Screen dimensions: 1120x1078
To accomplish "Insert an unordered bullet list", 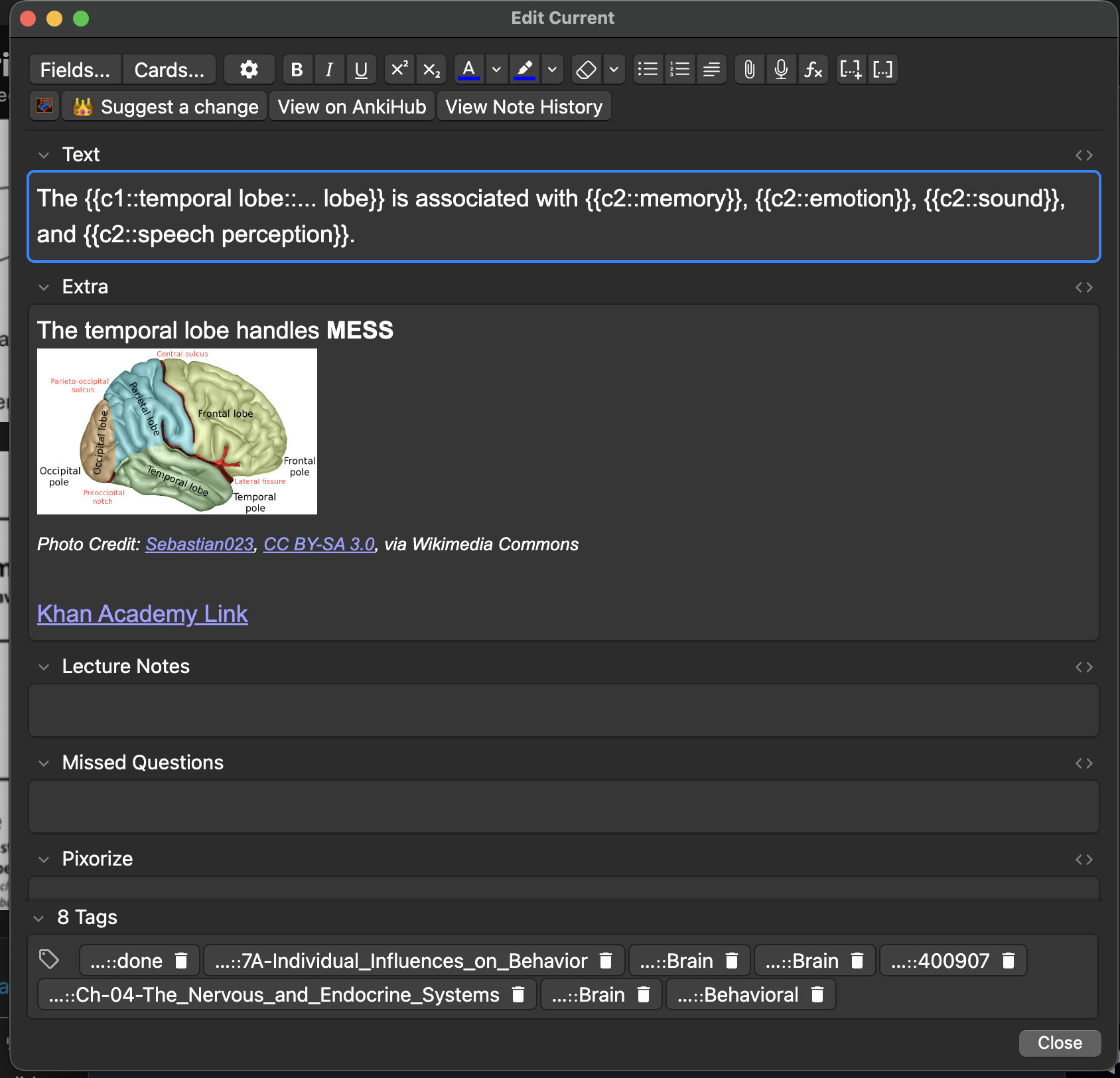I will point(648,70).
